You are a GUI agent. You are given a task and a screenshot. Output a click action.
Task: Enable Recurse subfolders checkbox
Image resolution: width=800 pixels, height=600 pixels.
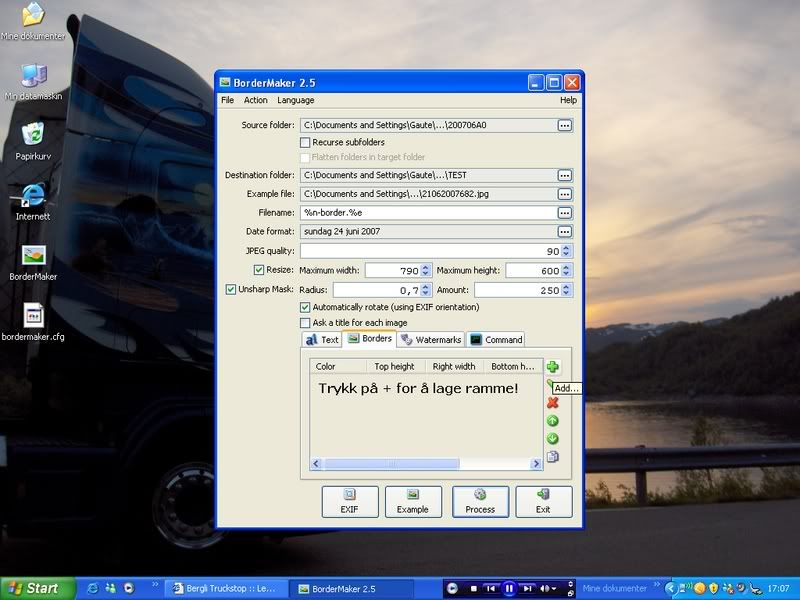(305, 142)
